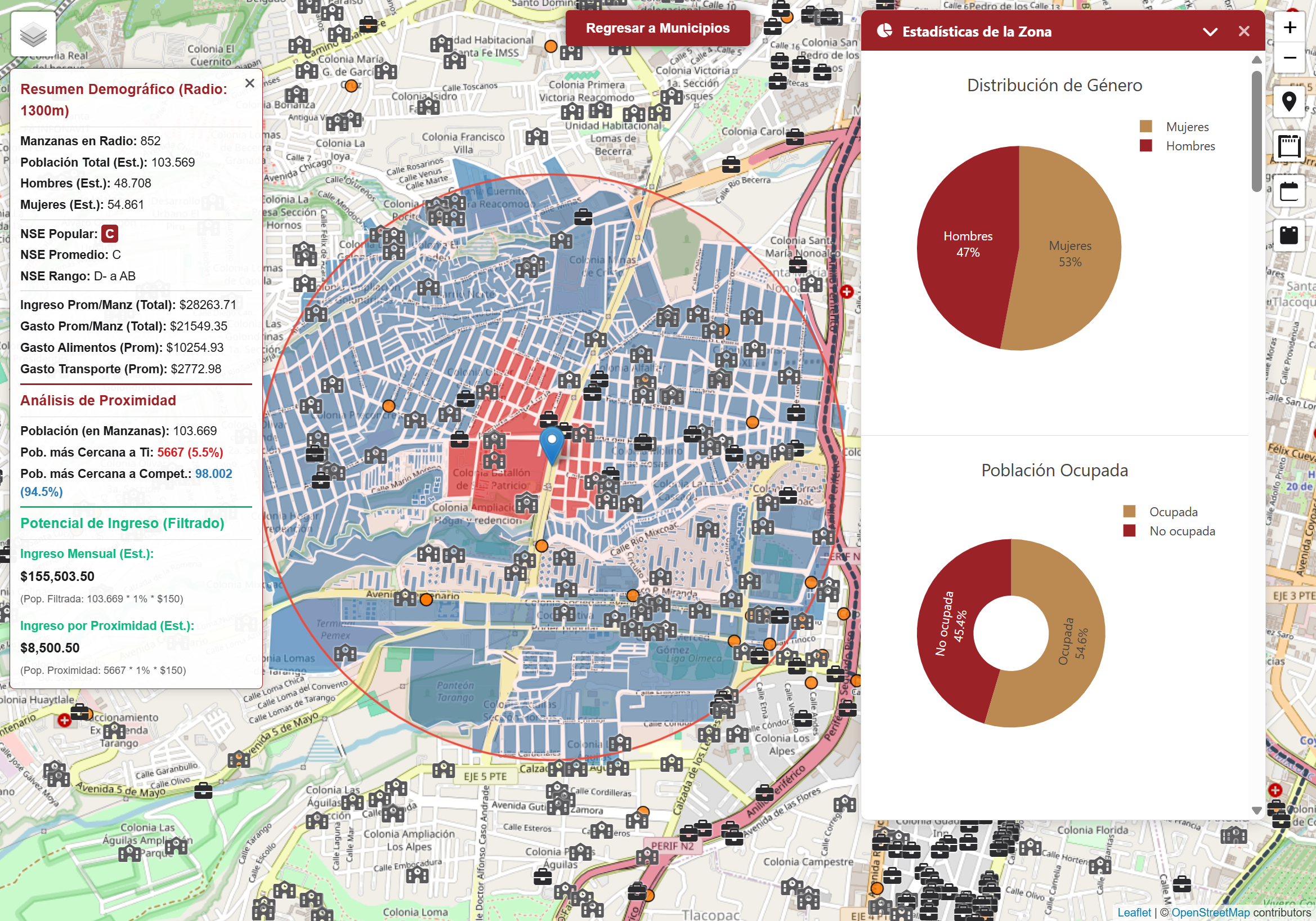Click the notepad-style map tool button
Viewport: 1316px width, 921px height.
point(1288,146)
